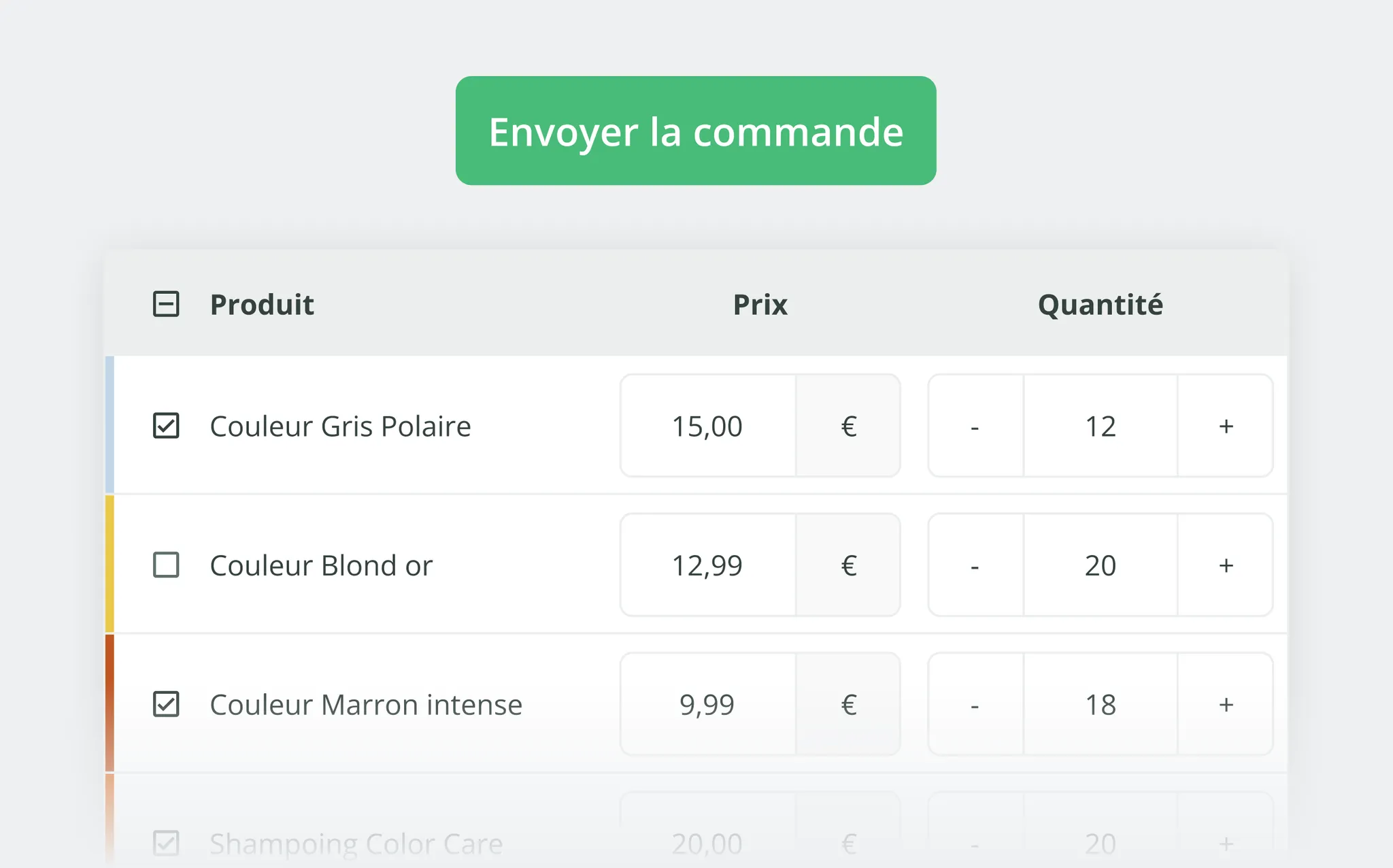
Task: Click the Prix column header
Action: 760,304
